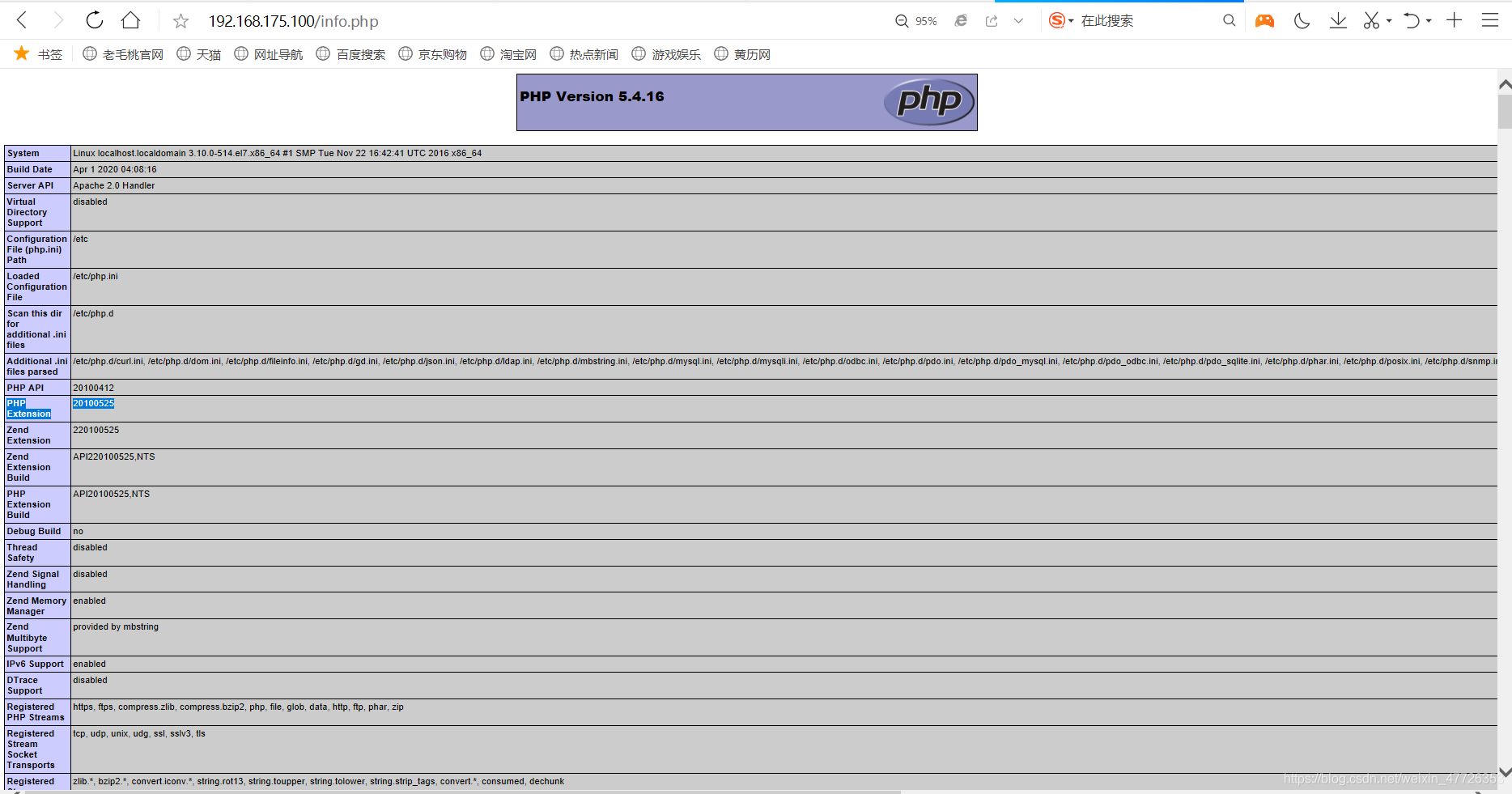This screenshot has width=1512, height=794.
Task: Click the PHP API value 20100412
Action: tap(94, 388)
